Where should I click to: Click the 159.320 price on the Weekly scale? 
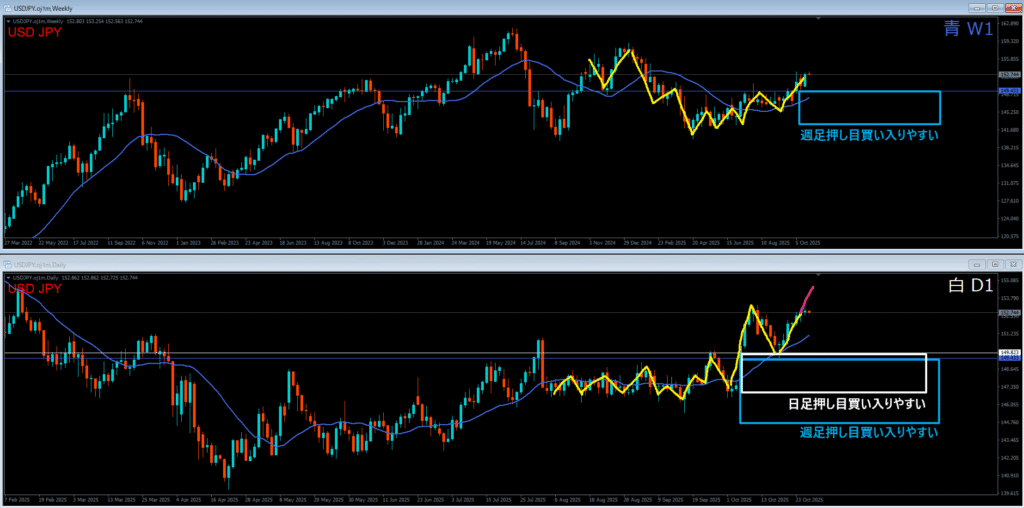tap(1010, 40)
